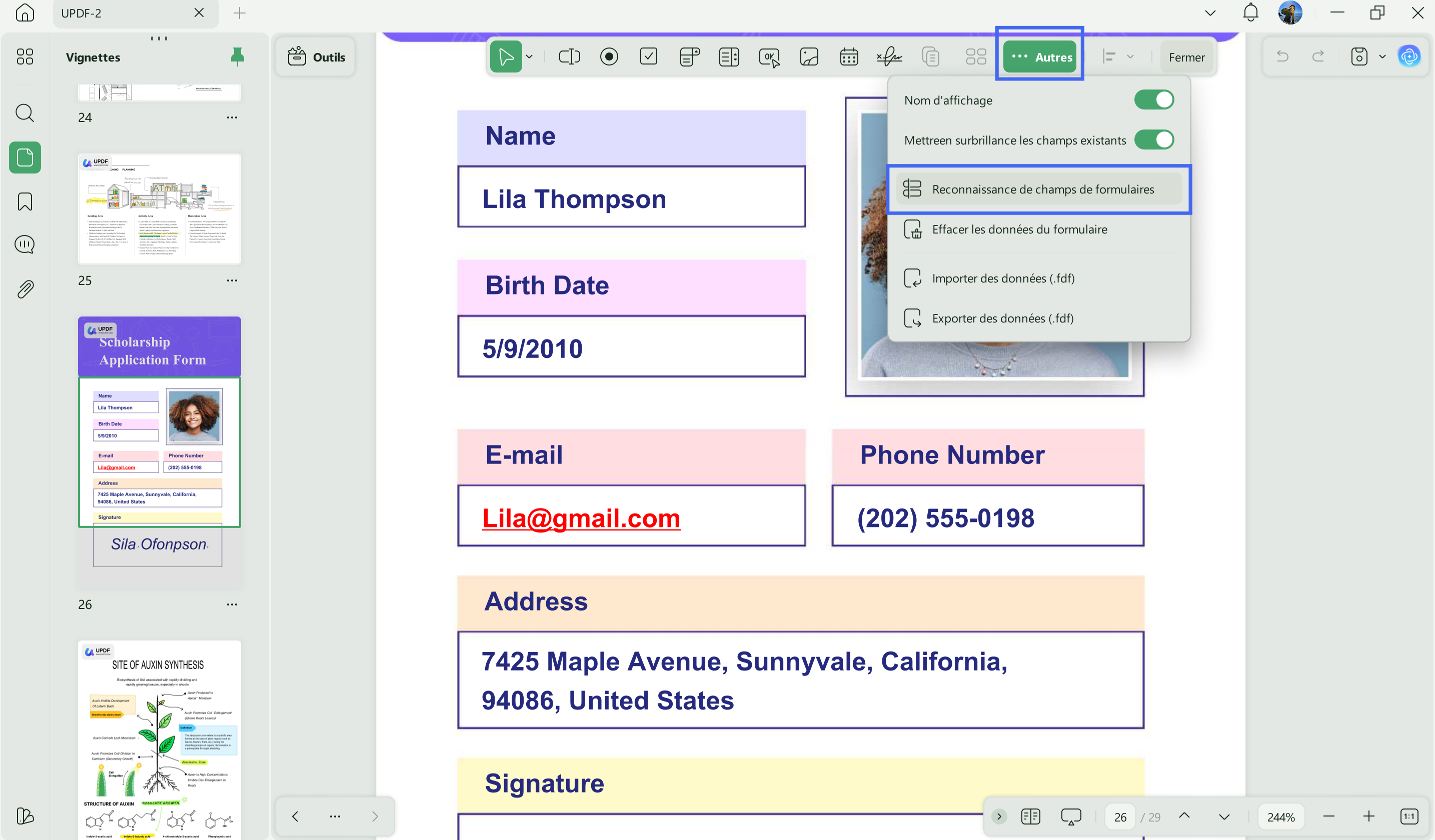This screenshot has width=1435, height=840.
Task: Zoom out with the minus button
Action: 1328,816
